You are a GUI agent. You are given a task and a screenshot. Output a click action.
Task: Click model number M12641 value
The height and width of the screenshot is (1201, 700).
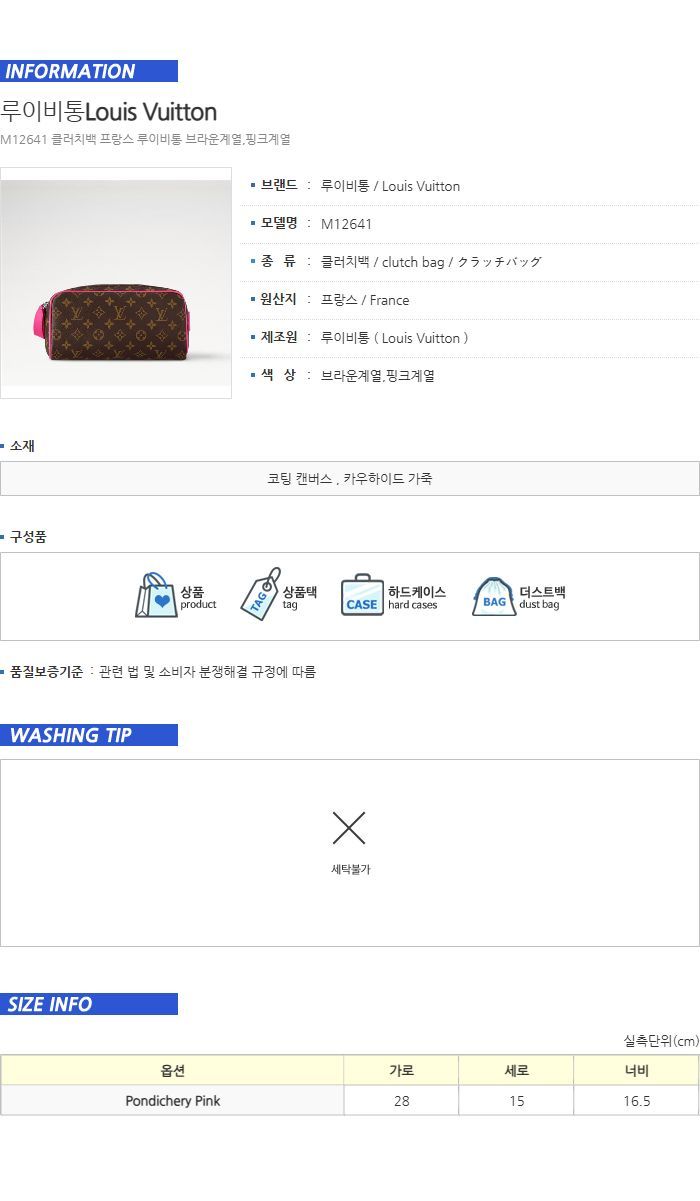[x=346, y=224]
